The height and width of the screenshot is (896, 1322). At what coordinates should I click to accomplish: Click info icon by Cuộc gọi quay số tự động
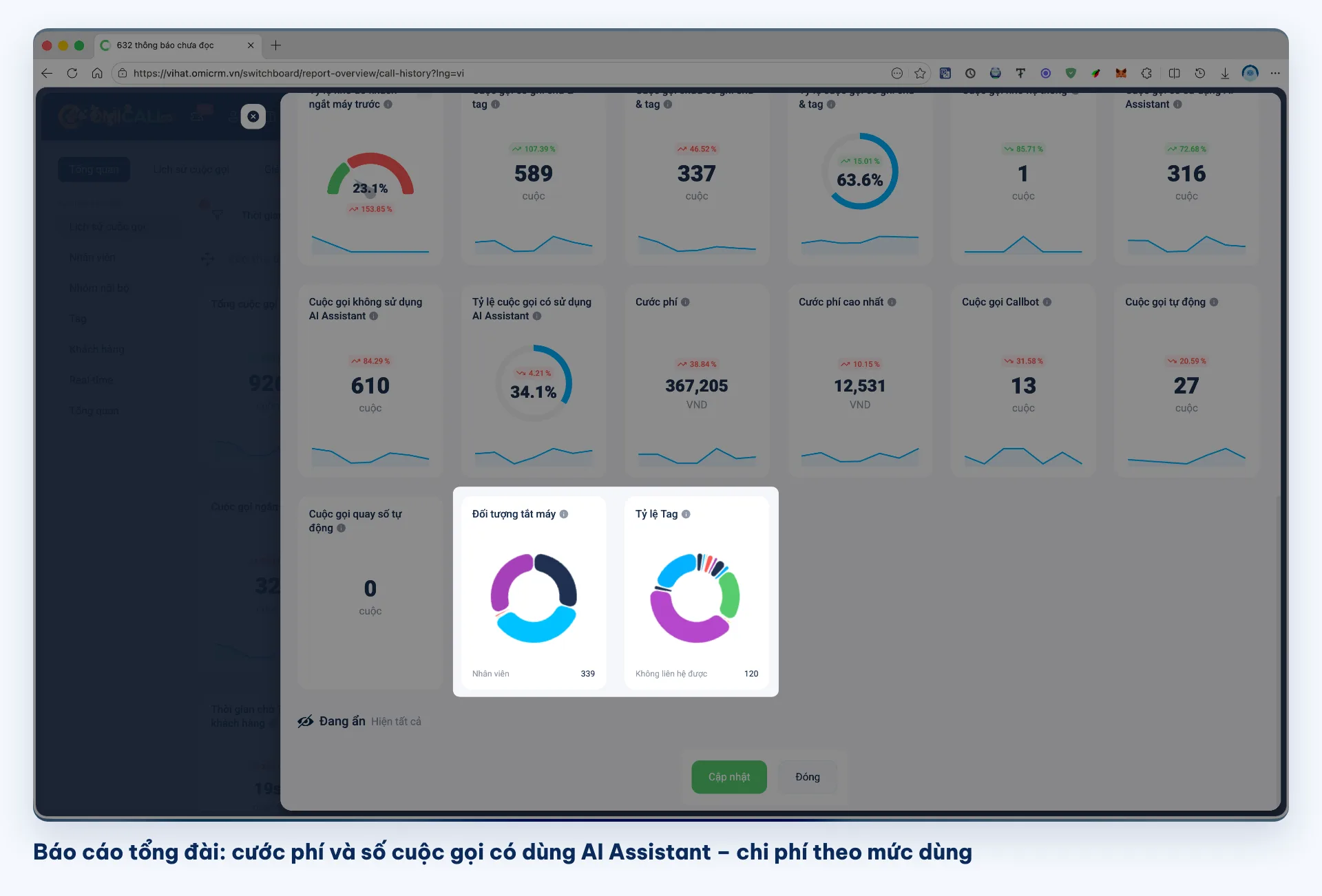341,528
